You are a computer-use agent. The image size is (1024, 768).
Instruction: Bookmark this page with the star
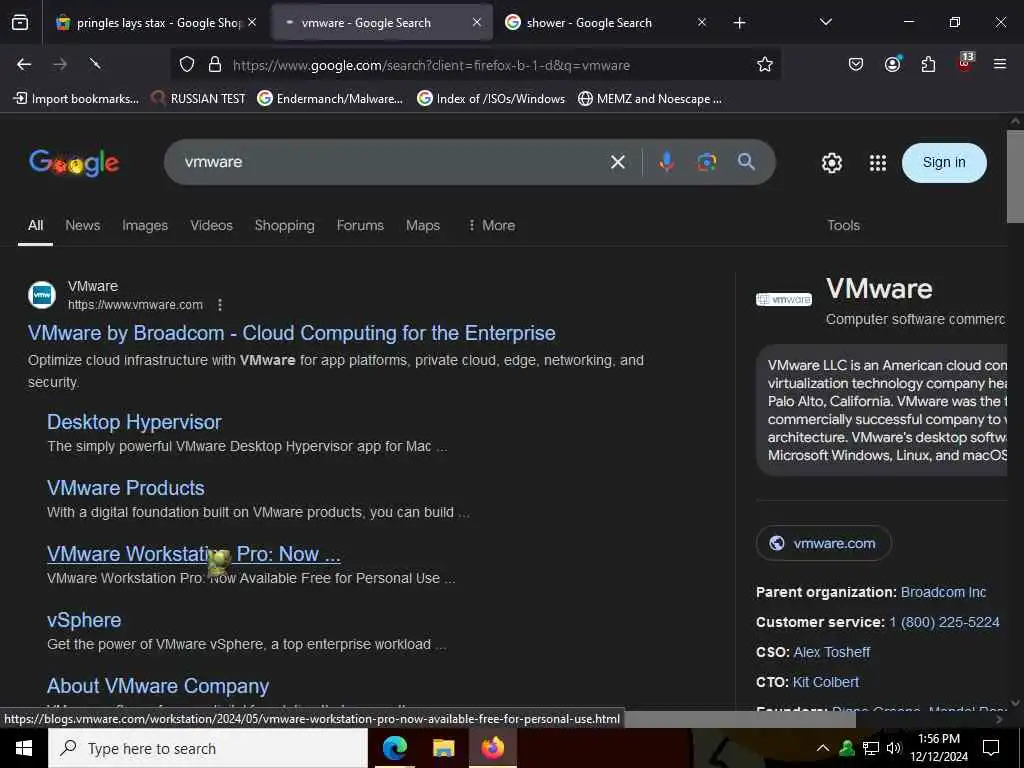coord(765,65)
